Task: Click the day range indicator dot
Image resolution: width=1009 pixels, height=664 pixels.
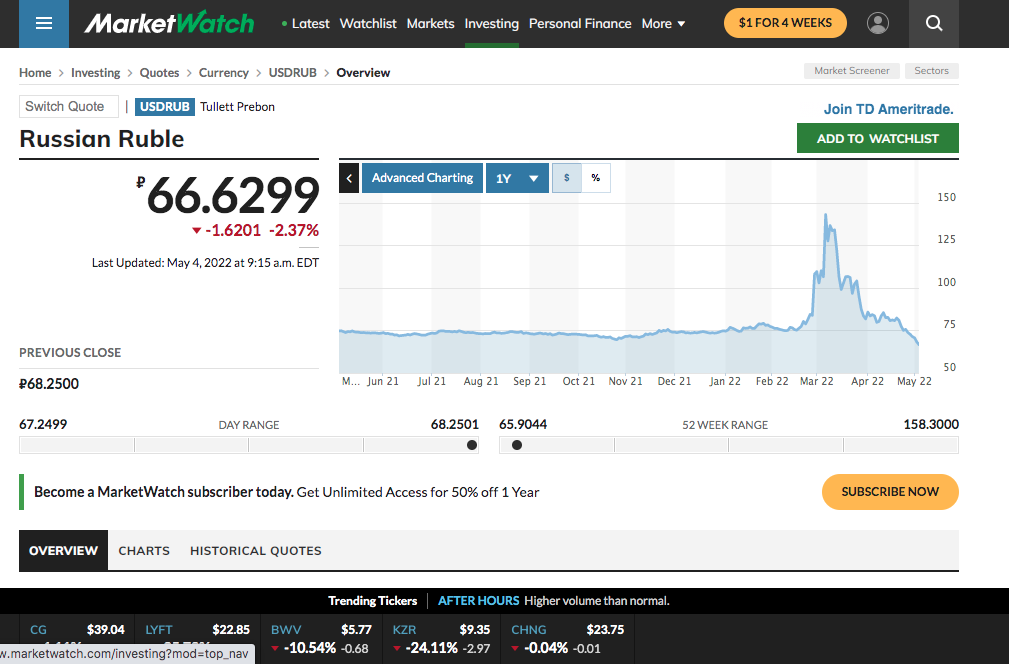Action: click(x=472, y=445)
